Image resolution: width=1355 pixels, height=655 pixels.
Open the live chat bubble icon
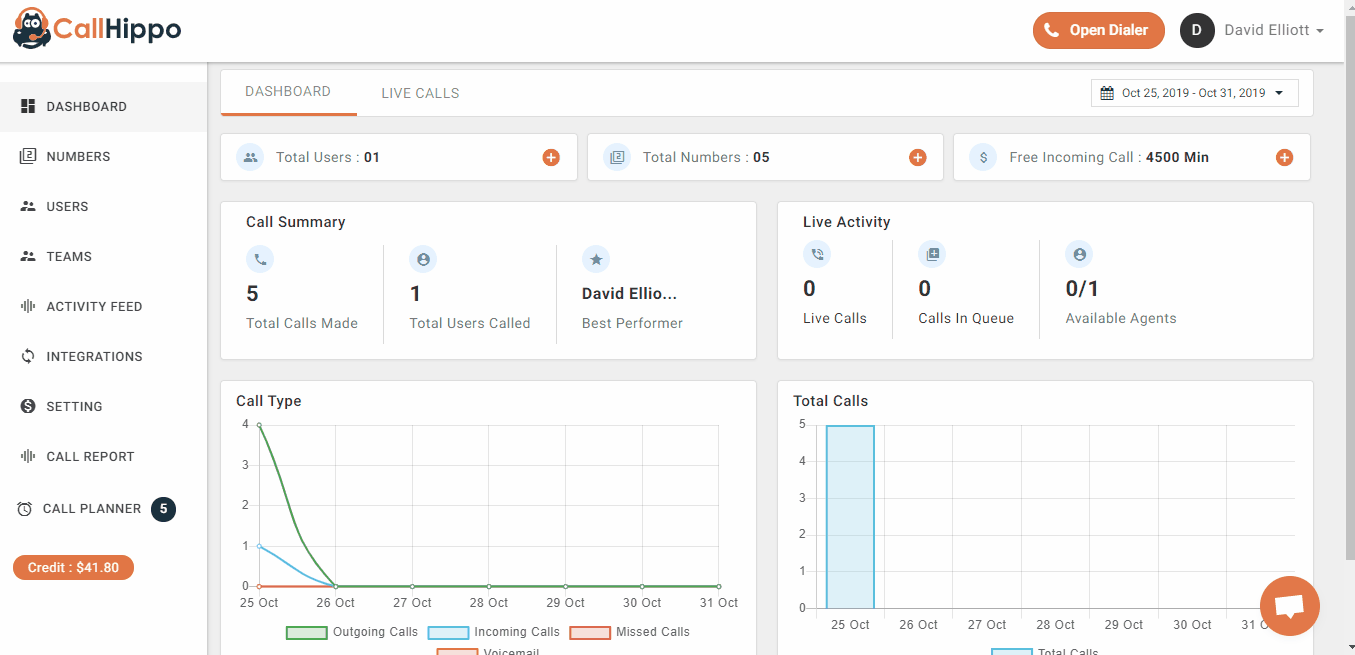click(1289, 606)
